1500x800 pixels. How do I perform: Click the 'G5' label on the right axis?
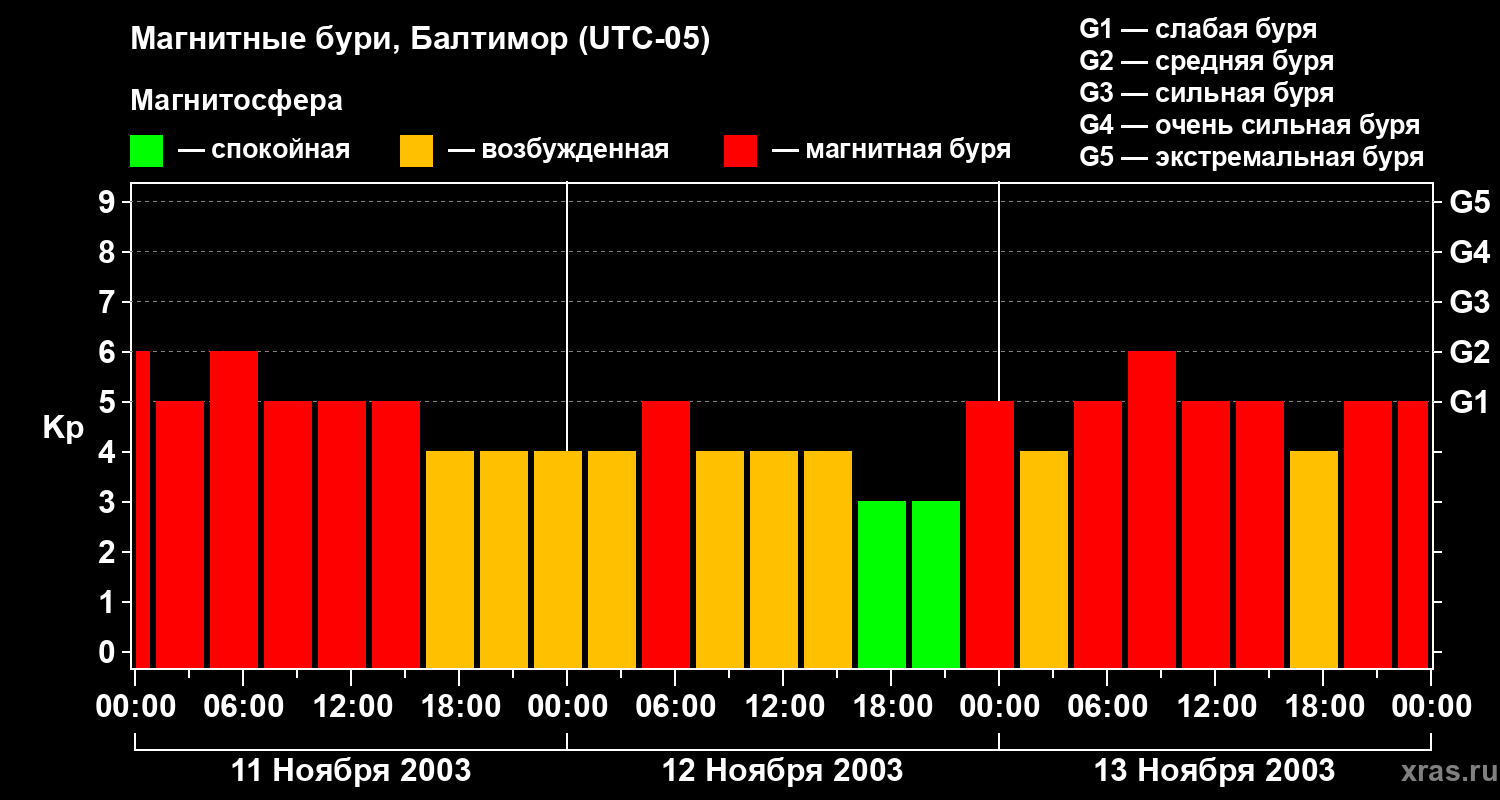tap(1470, 202)
